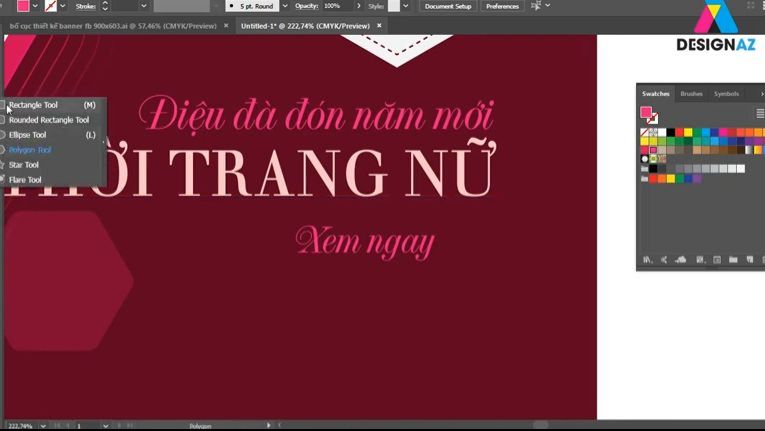The width and height of the screenshot is (765, 431).
Task: Click New Color Group folder icon
Action: coord(733,260)
